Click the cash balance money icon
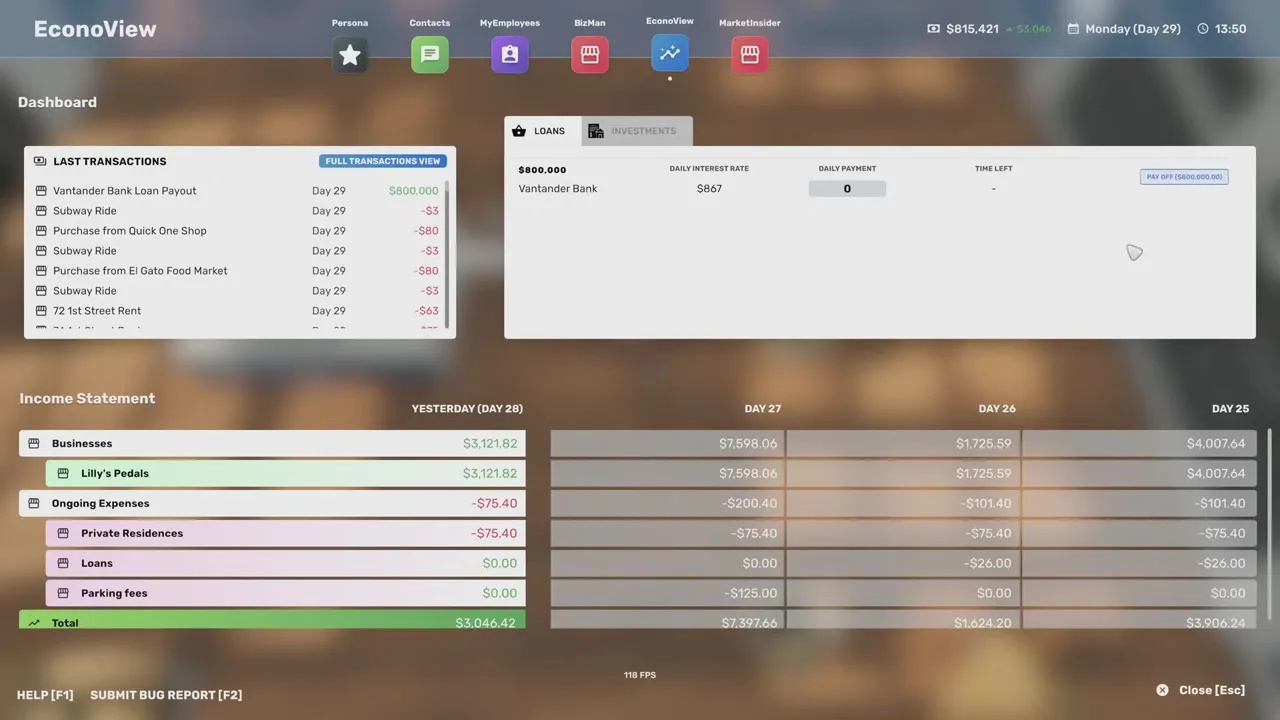 click(933, 29)
